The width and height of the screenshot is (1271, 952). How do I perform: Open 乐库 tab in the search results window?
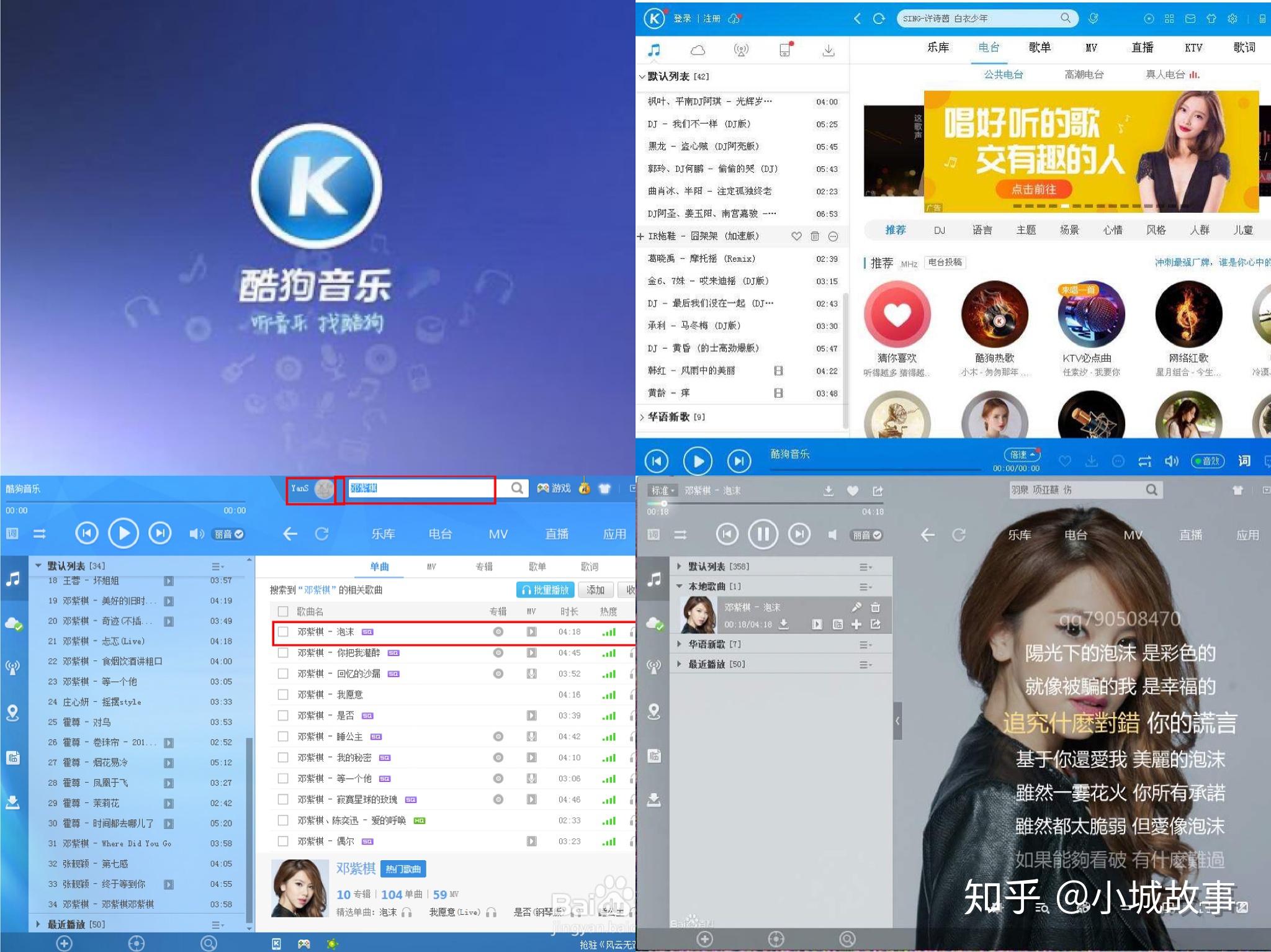(383, 534)
